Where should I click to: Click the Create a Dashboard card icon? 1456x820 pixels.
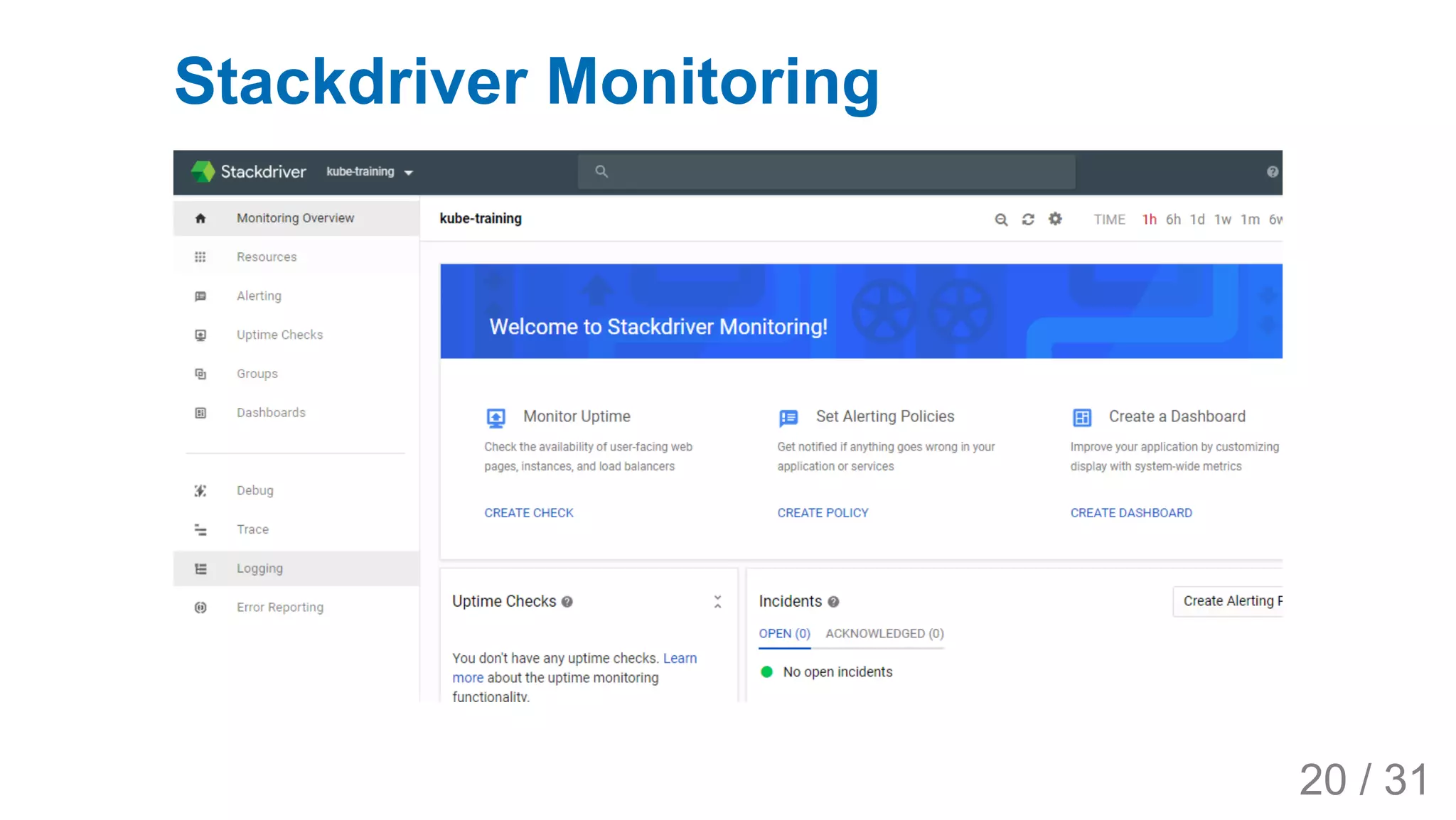coord(1082,418)
